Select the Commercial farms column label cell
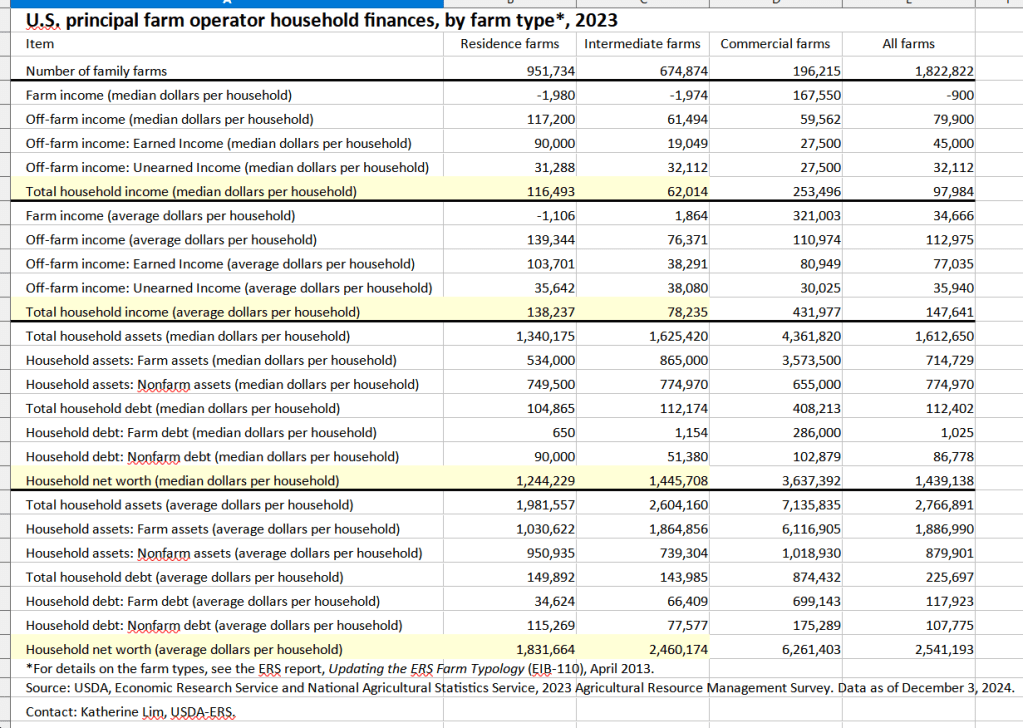The height and width of the screenshot is (728, 1023). coord(775,44)
